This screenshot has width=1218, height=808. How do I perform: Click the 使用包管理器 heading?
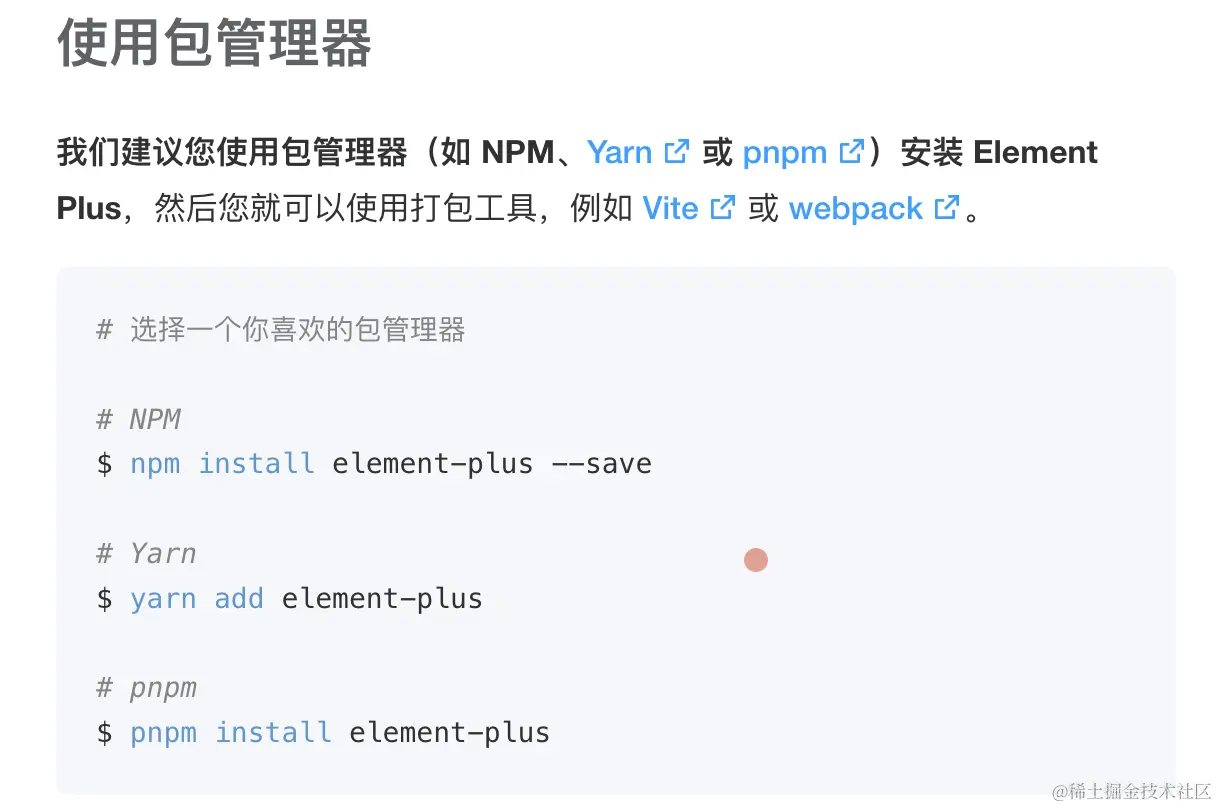(215, 43)
